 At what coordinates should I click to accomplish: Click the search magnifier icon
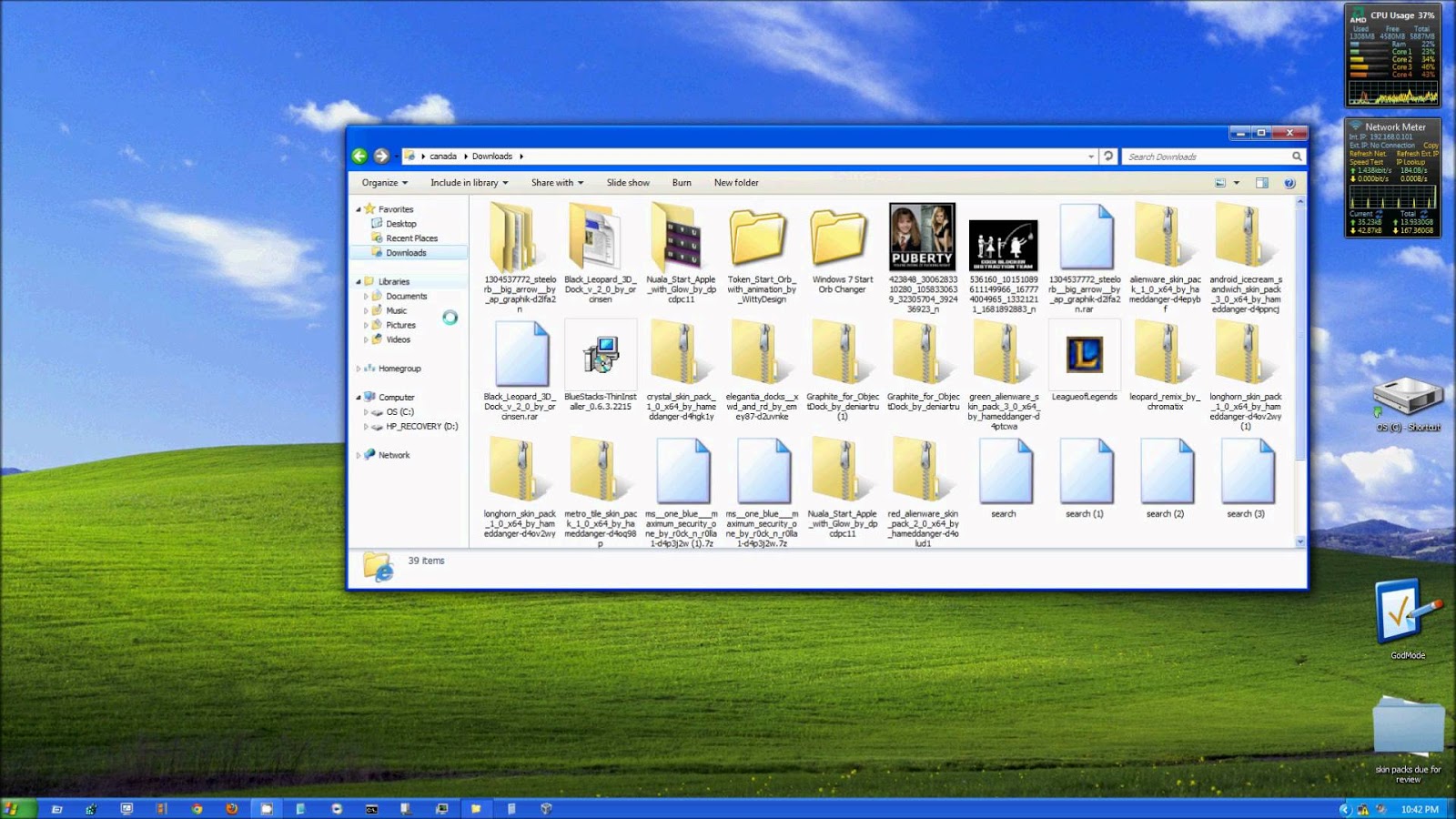click(1297, 157)
